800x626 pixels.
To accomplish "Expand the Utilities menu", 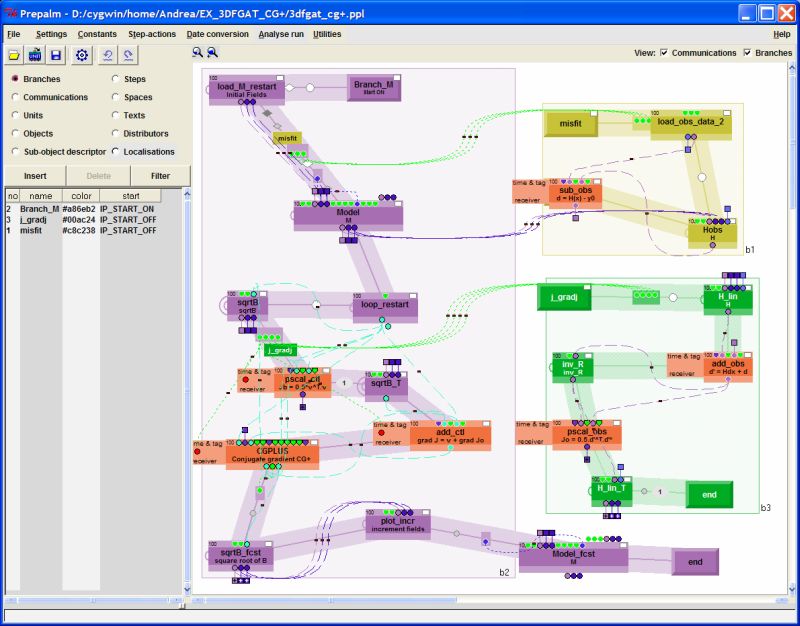I will pos(326,34).
